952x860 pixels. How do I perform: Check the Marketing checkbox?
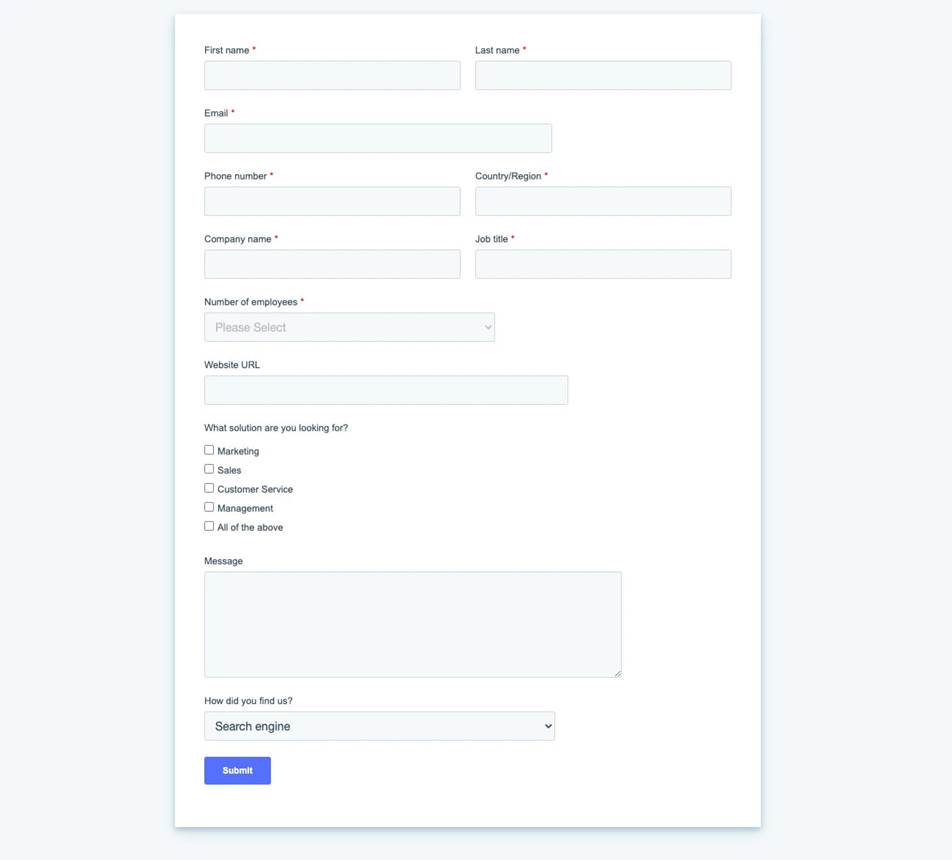(x=208, y=450)
